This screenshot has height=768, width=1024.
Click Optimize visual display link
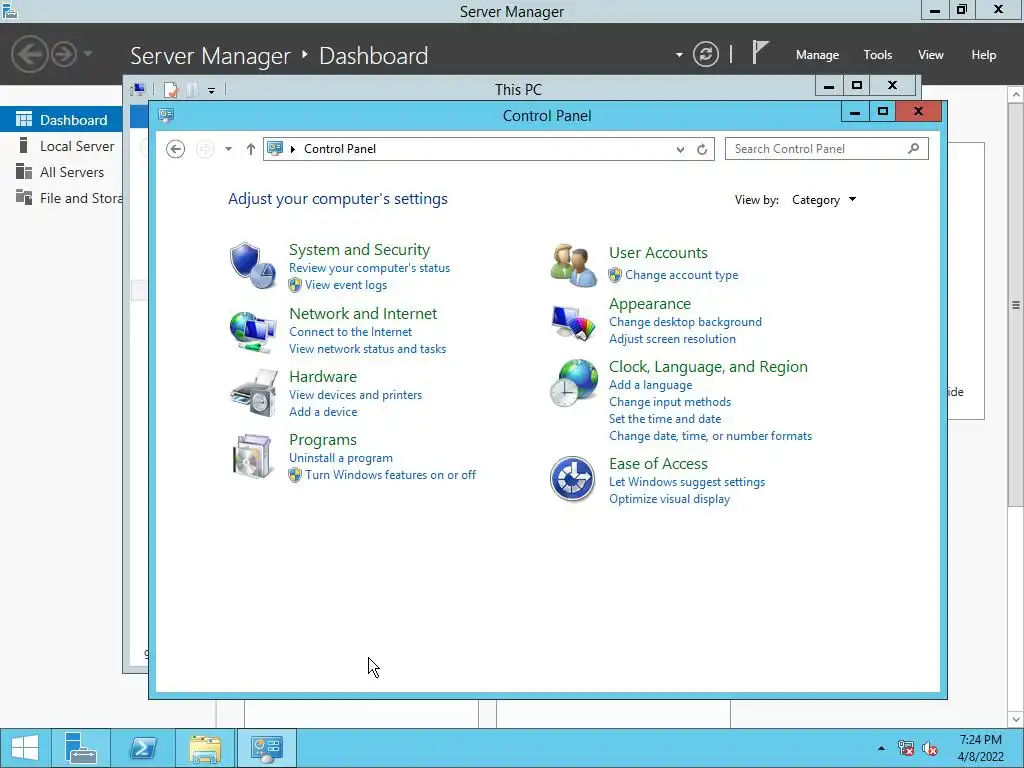click(x=669, y=499)
